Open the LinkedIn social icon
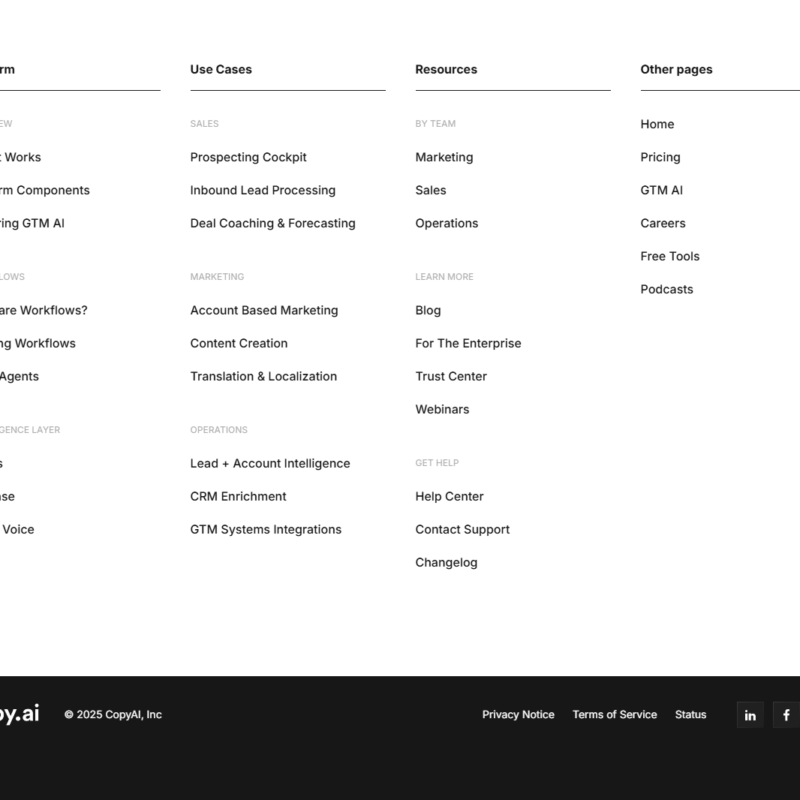This screenshot has height=800, width=800. pyautogui.click(x=750, y=715)
